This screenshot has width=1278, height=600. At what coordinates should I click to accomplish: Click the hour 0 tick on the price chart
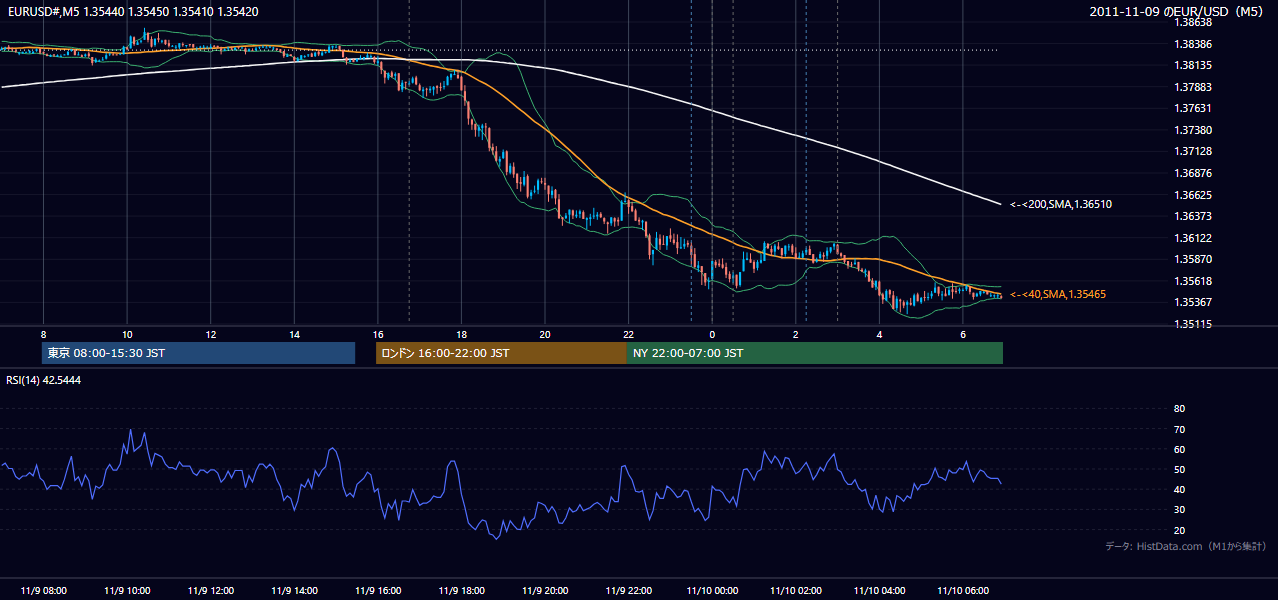(x=712, y=333)
